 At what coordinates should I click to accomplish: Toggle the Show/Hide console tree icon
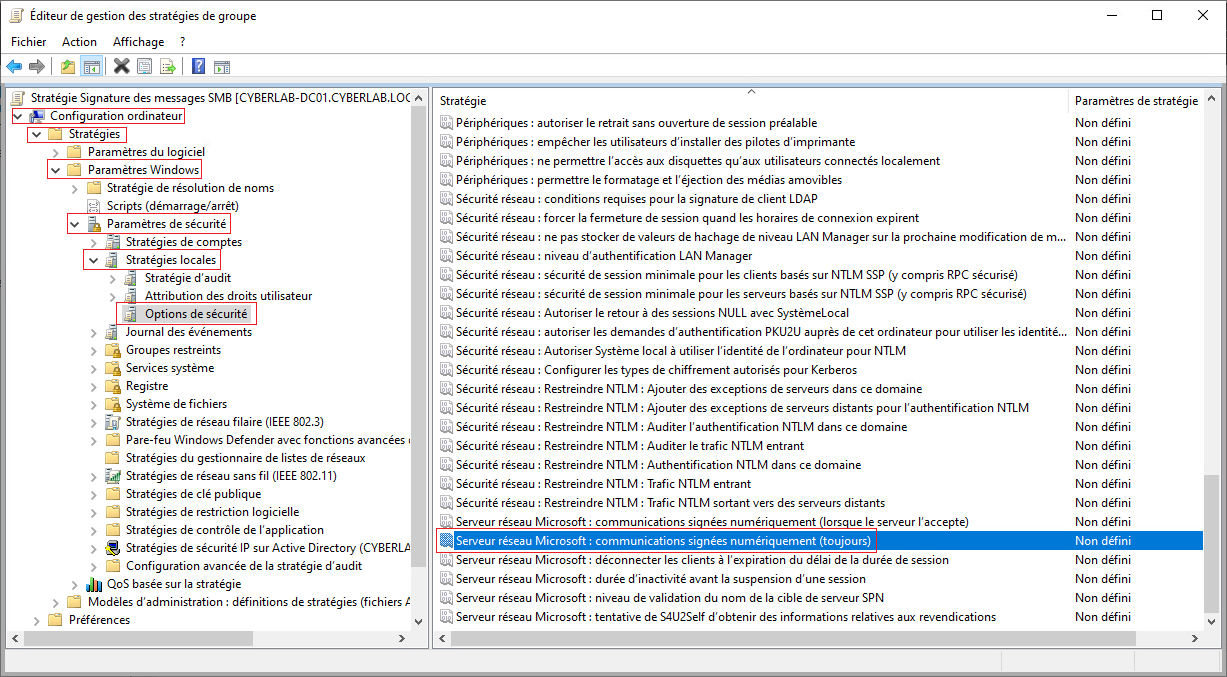[91, 67]
